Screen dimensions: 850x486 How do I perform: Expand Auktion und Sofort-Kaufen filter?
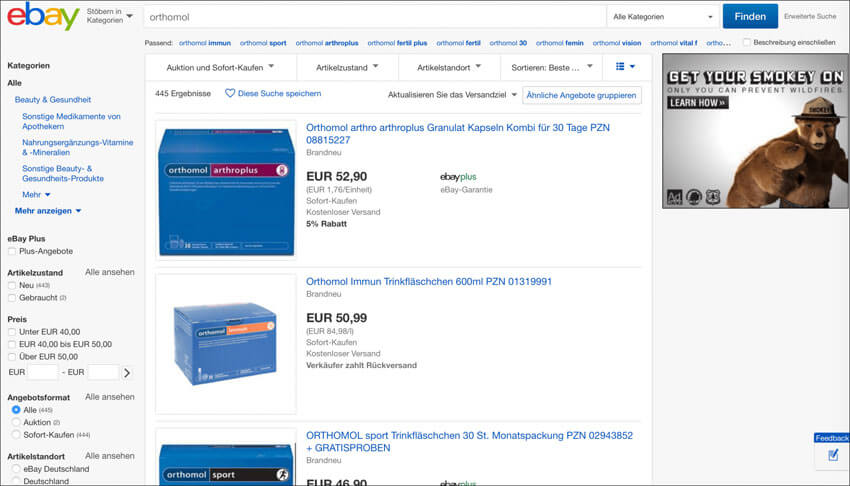tap(220, 67)
